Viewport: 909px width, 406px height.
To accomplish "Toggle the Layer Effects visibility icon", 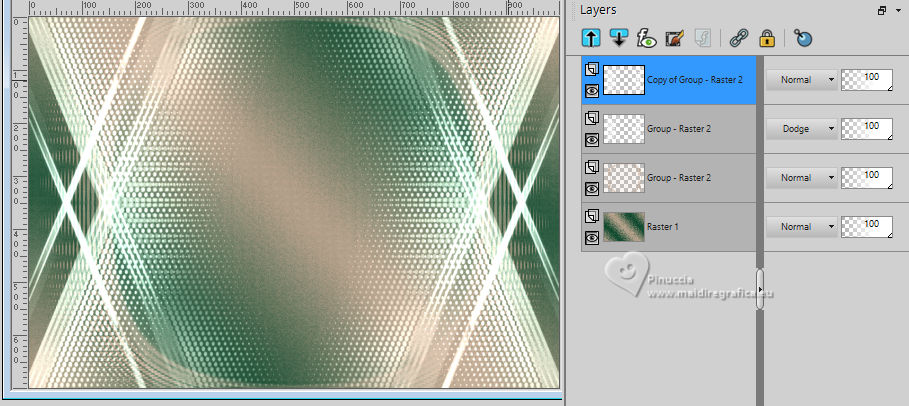I will tap(646, 38).
